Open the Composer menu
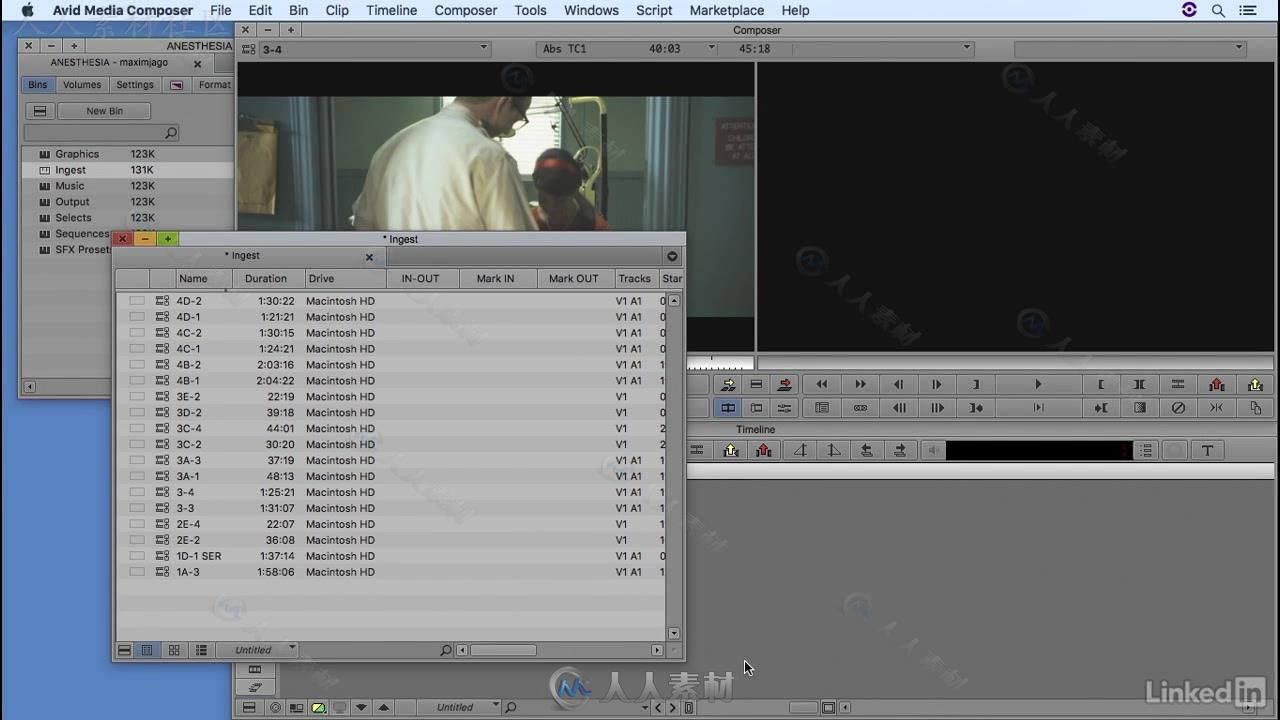 point(465,10)
